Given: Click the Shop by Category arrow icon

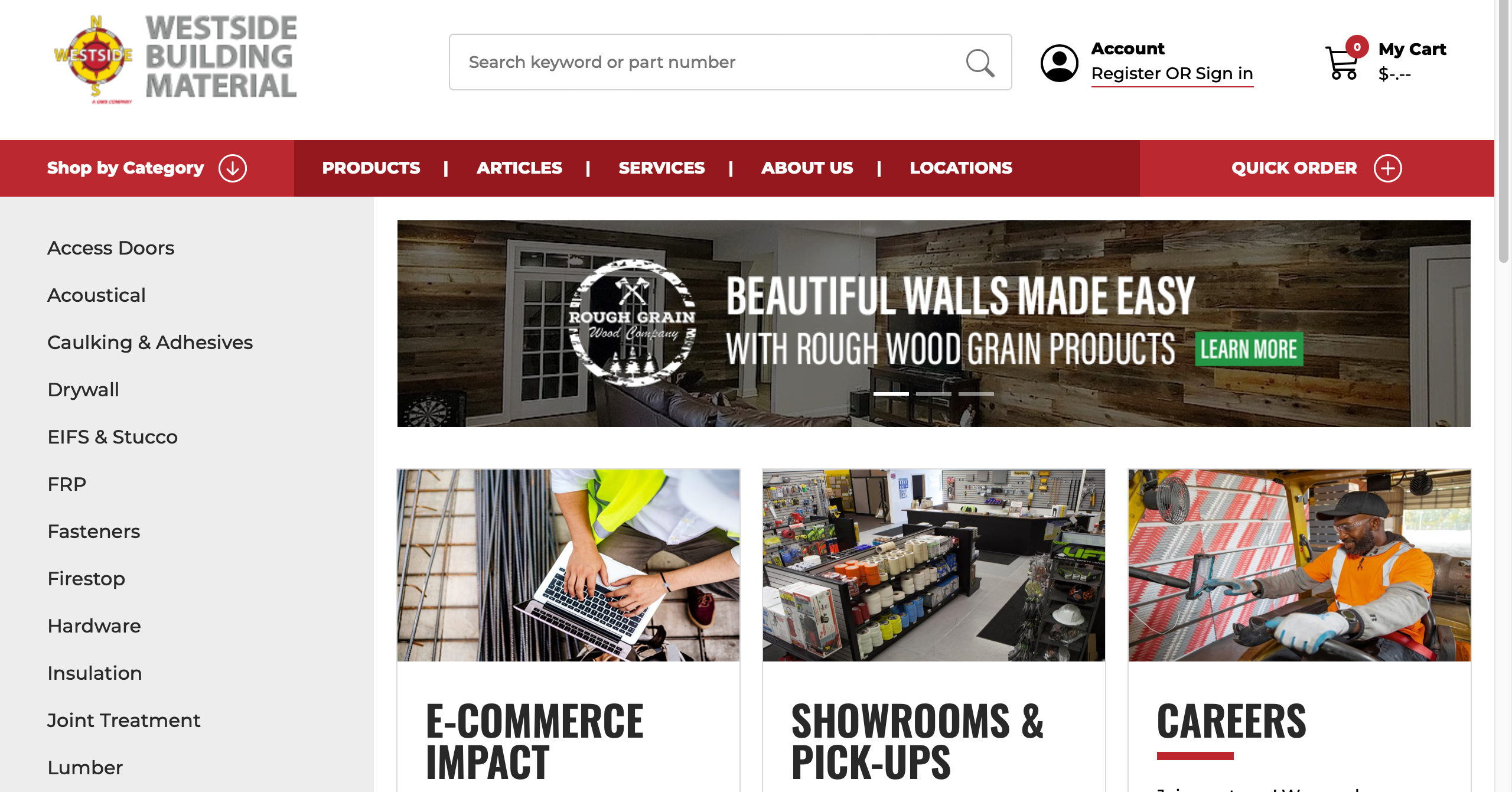Looking at the screenshot, I should click(x=232, y=168).
